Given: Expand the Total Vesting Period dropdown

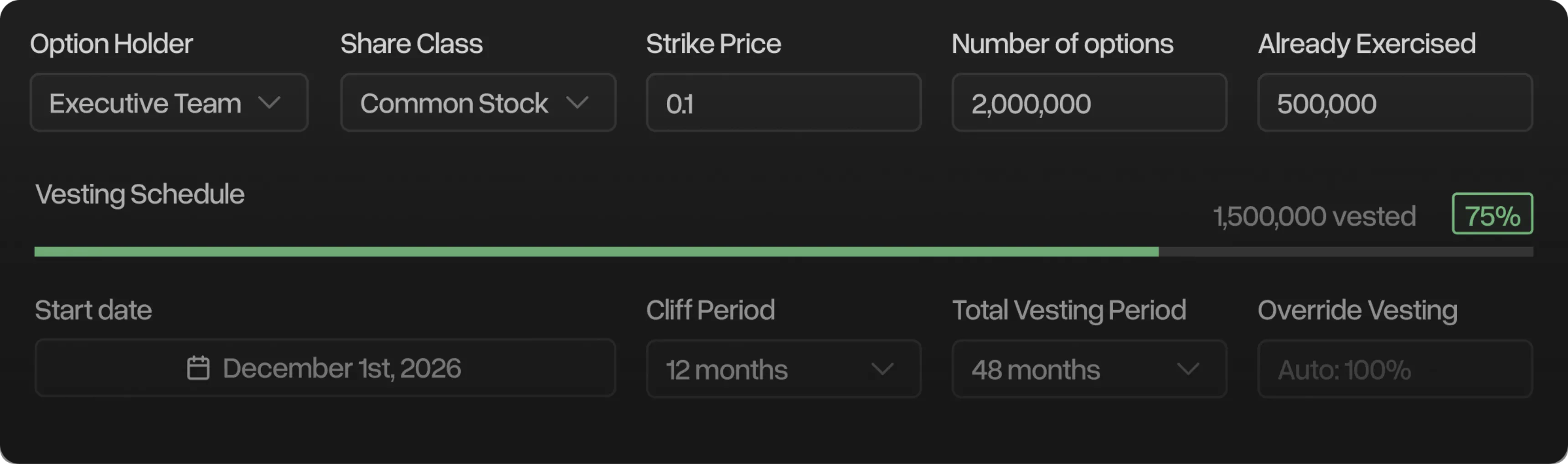Looking at the screenshot, I should (1089, 369).
